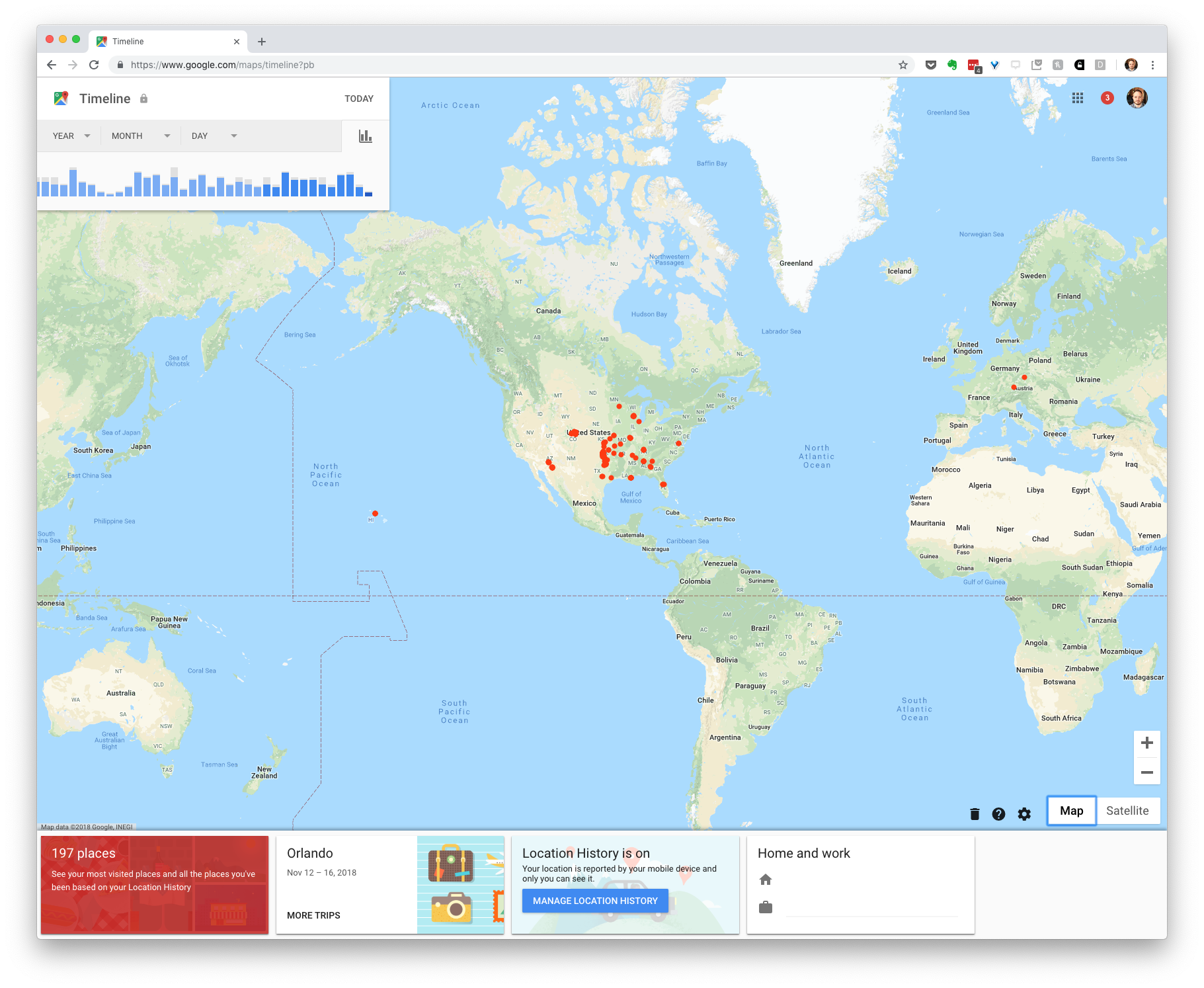Switch to Satellite view
The image size is (1204, 988).
(1127, 811)
